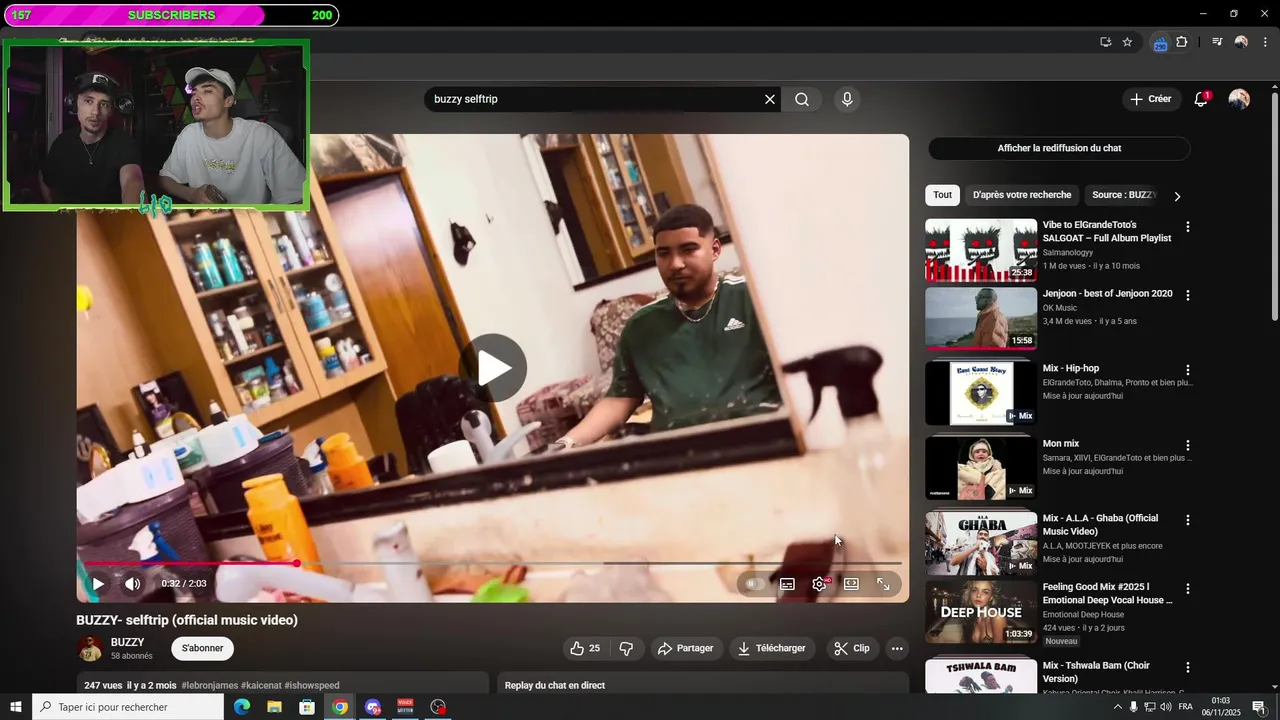This screenshot has width=1280, height=720.
Task: Create a Clip with the scissors button
Action: tap(852, 648)
